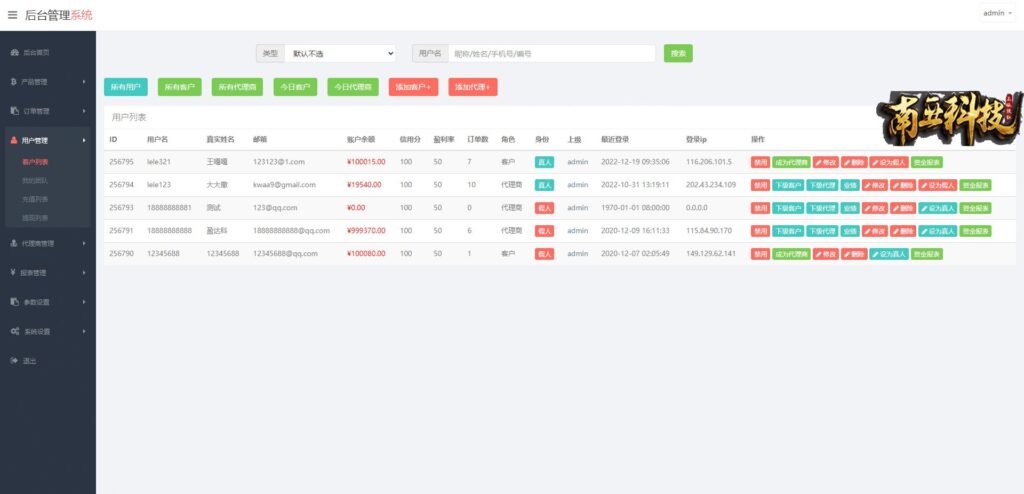
Task: Click 添加客户+ red button
Action: tap(413, 87)
